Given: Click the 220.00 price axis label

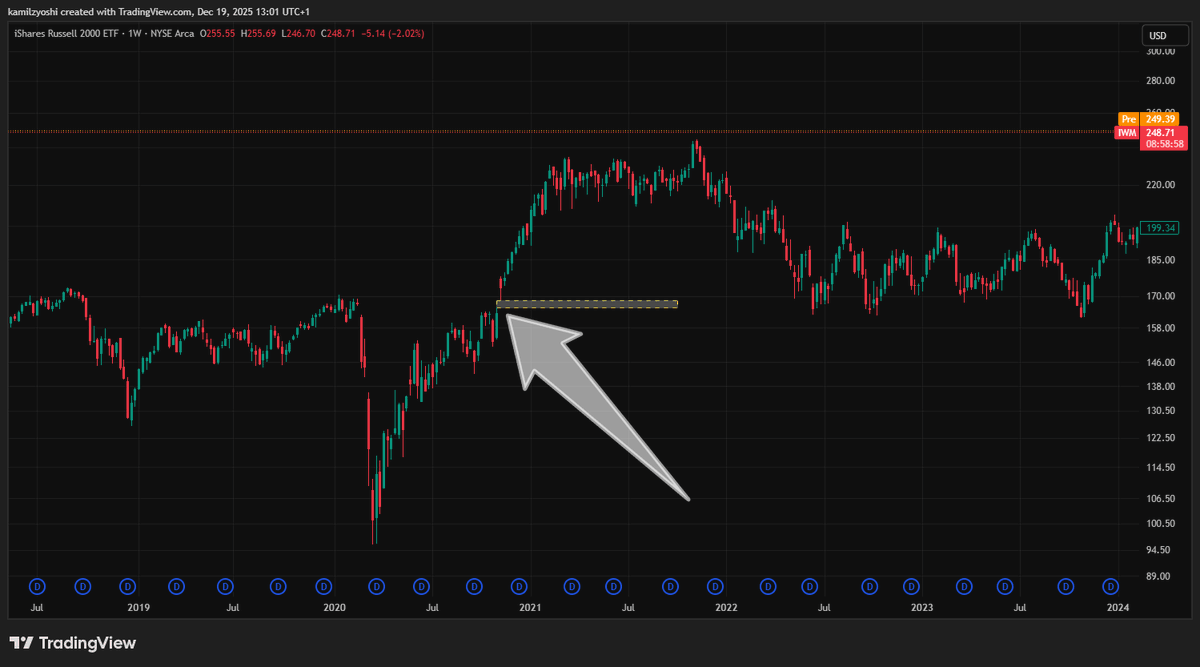Looking at the screenshot, I should click(1161, 185).
